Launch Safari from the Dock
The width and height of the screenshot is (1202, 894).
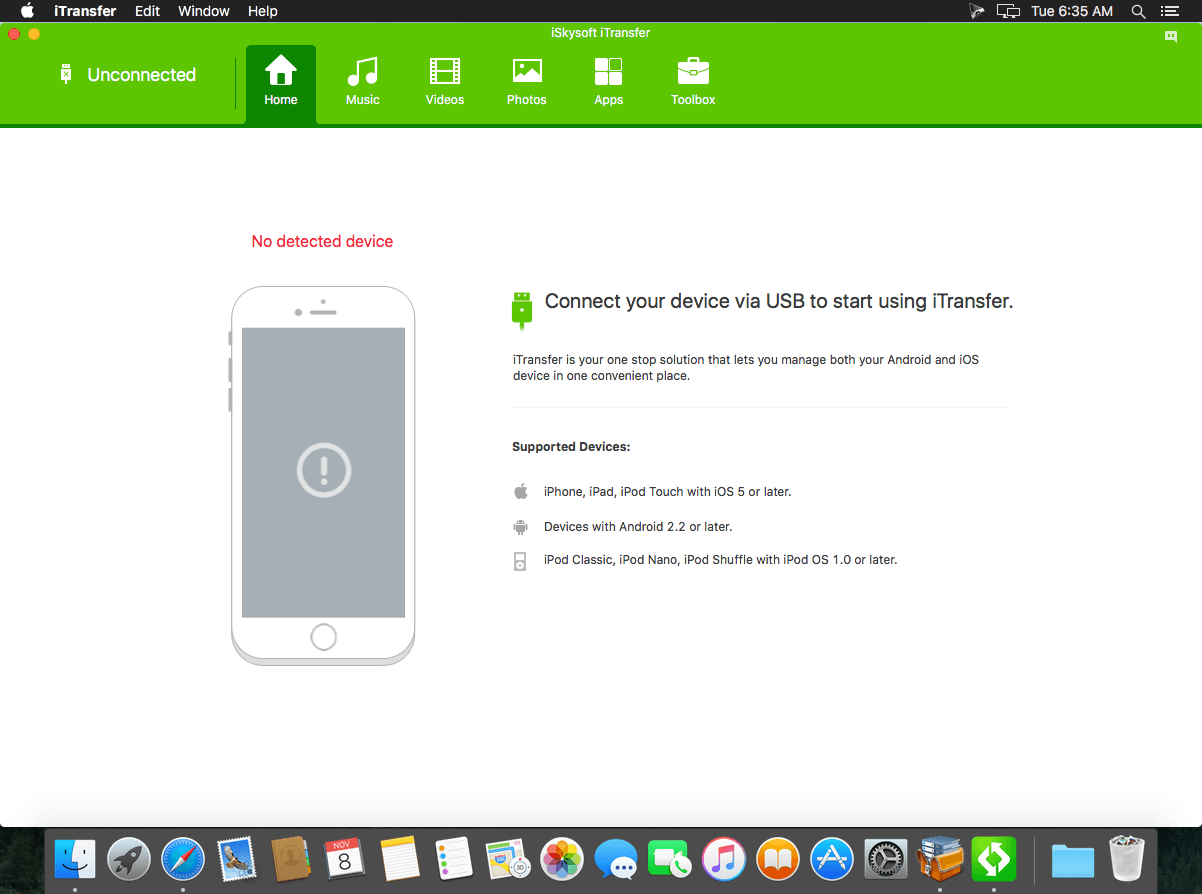[x=183, y=858]
